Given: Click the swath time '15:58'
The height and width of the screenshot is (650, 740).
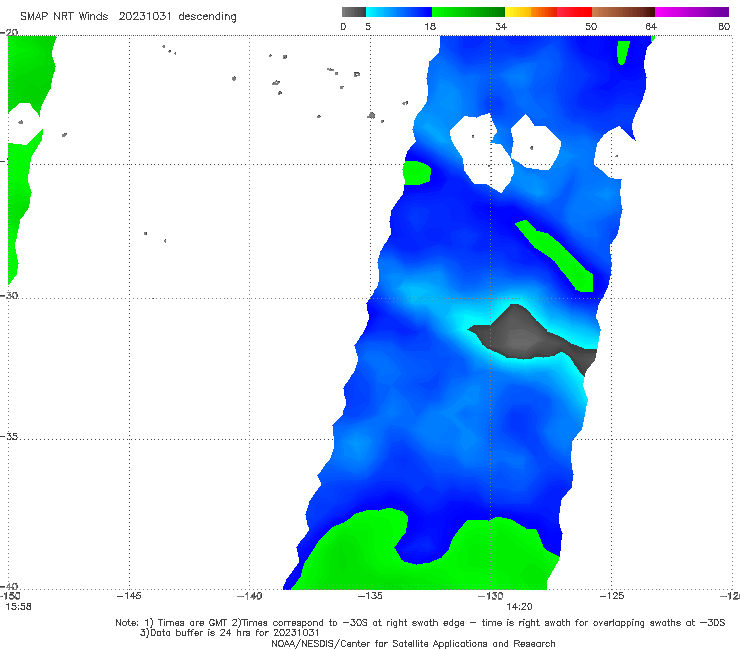Looking at the screenshot, I should (x=18, y=607).
